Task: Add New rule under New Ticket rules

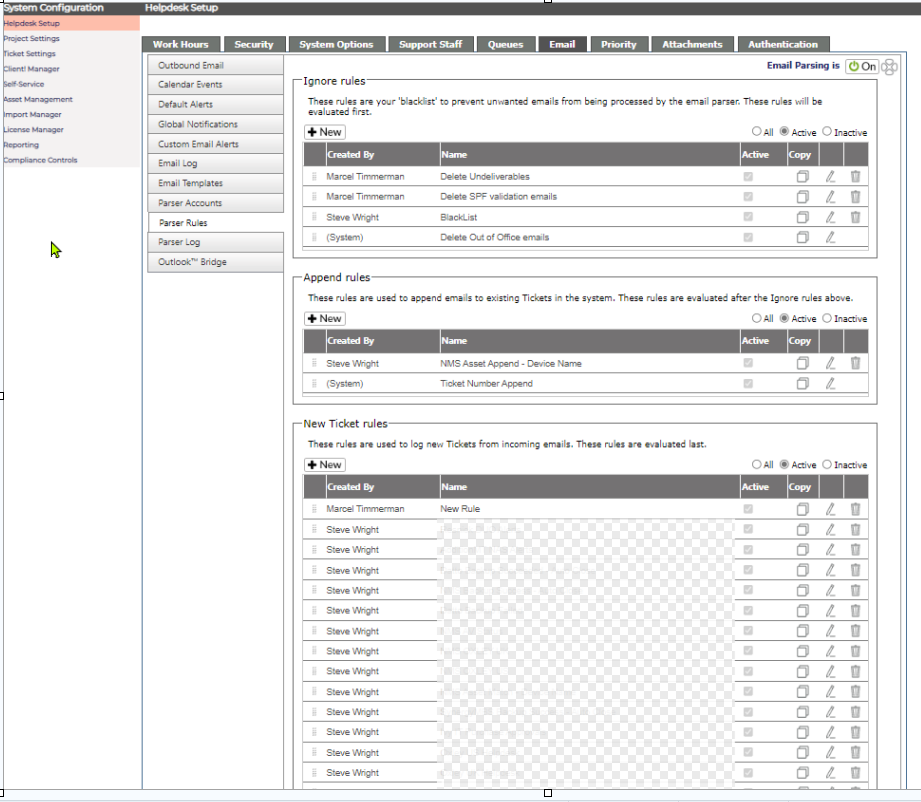Action: (325, 465)
